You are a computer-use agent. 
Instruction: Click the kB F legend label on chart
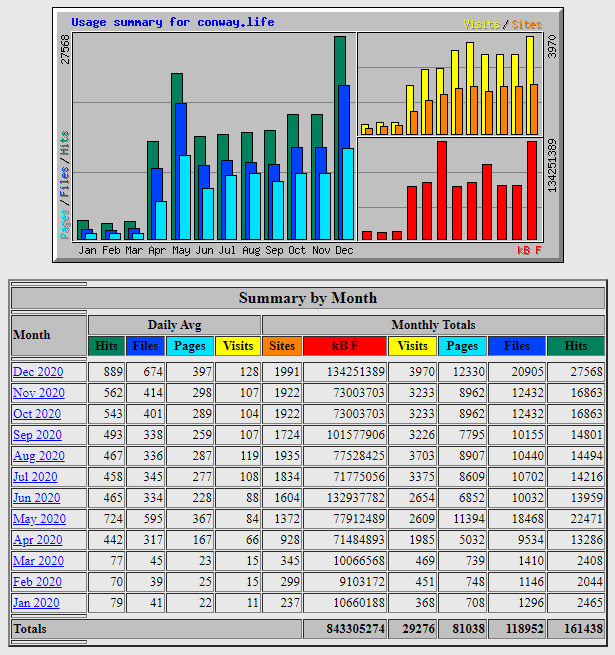pyautogui.click(x=530, y=250)
